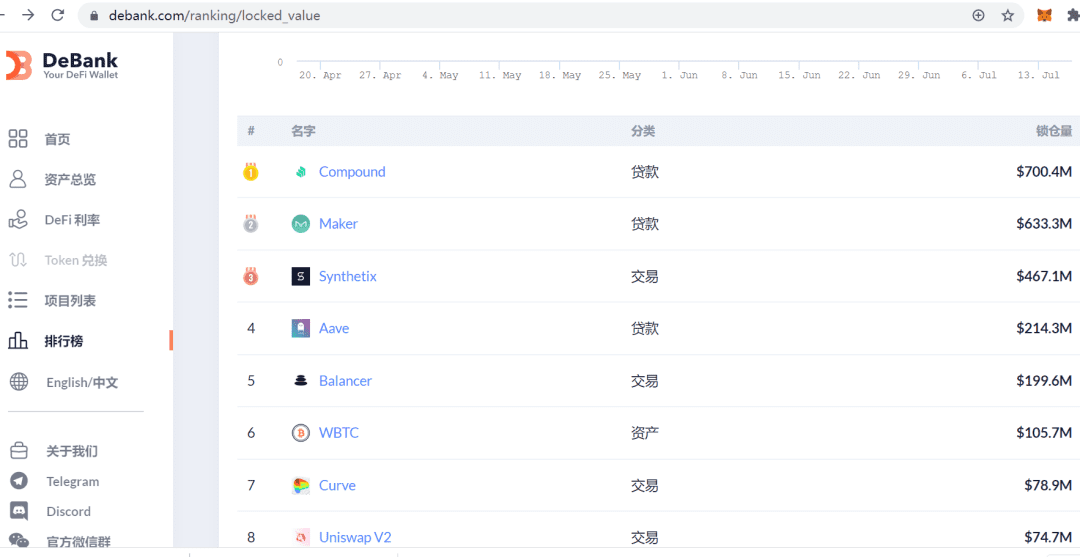Click the Uniswap V2 logo icon
Image resolution: width=1080 pixels, height=557 pixels.
click(300, 537)
